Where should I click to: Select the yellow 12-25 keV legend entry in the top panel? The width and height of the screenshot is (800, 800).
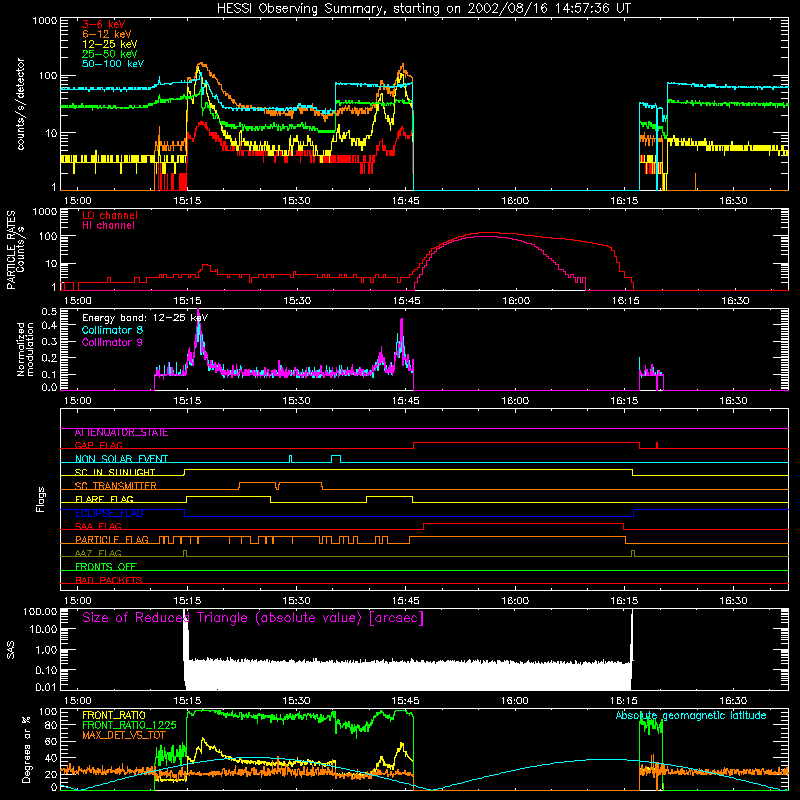(x=110, y=44)
